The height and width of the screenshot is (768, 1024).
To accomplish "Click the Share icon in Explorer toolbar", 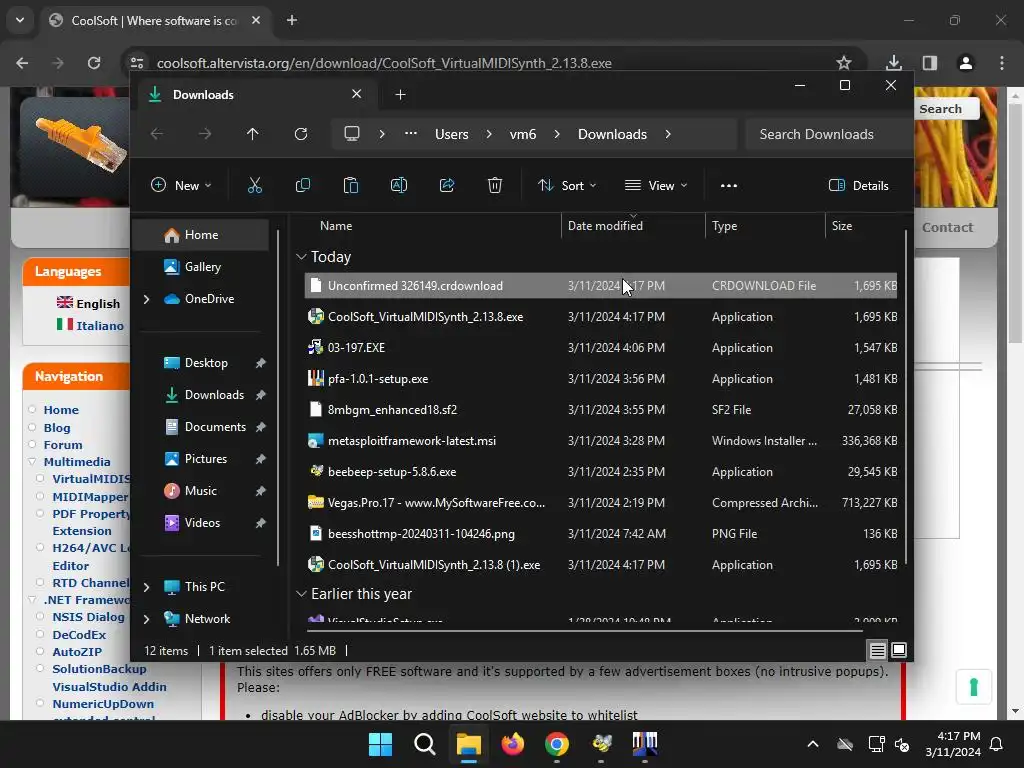I will [447, 185].
